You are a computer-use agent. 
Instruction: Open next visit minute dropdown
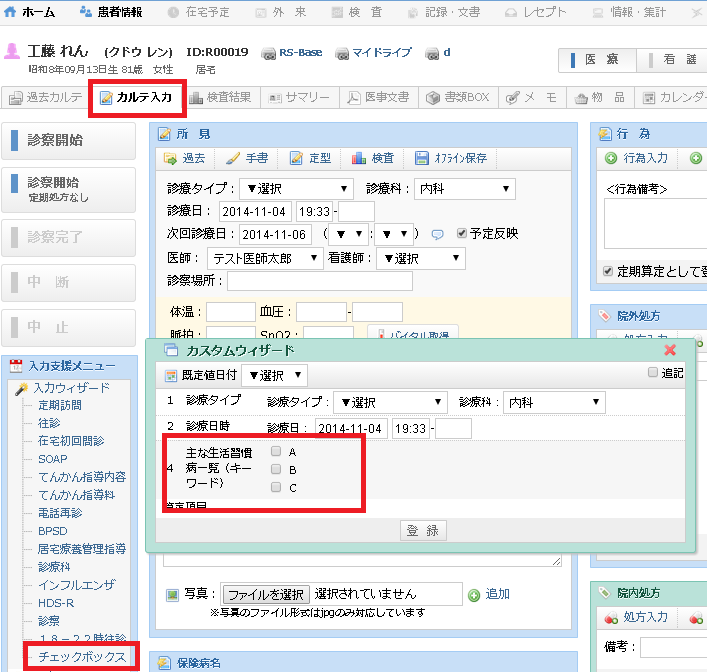[394, 234]
